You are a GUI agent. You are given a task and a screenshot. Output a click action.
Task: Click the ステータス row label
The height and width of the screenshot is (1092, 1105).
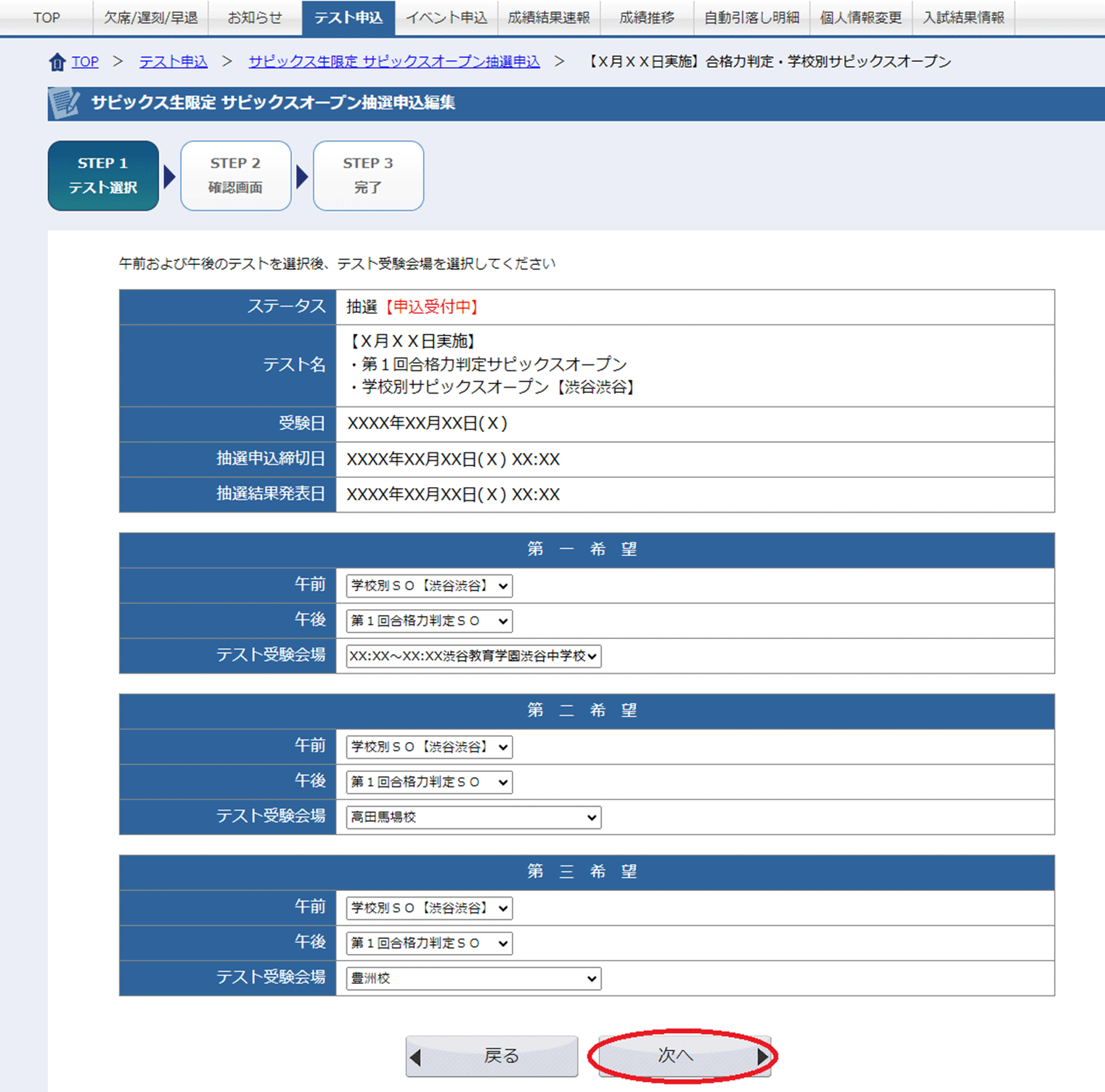pyautogui.click(x=287, y=306)
